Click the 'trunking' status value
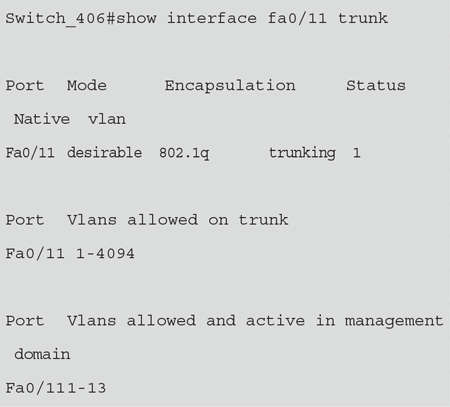The image size is (450, 407). click(x=302, y=153)
